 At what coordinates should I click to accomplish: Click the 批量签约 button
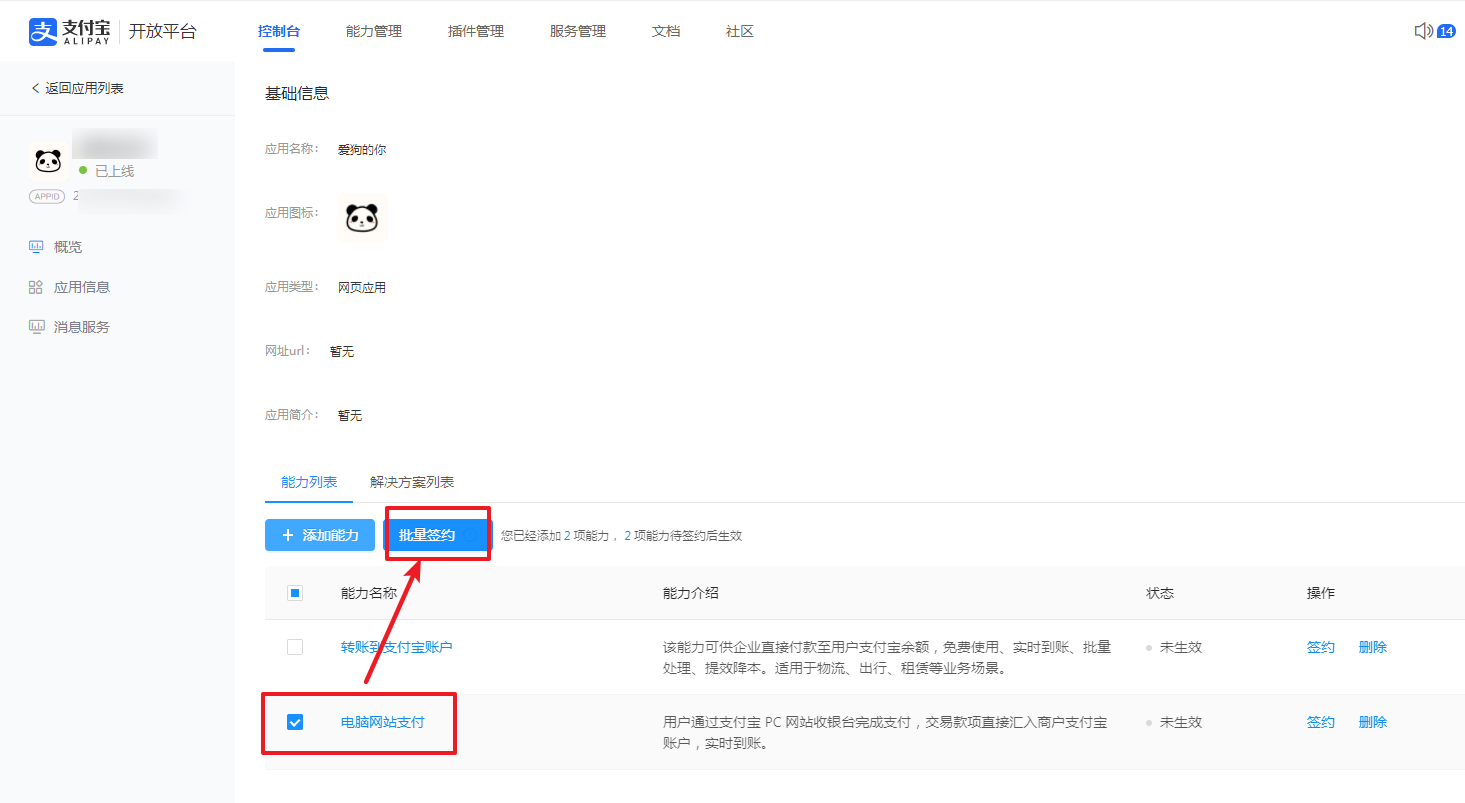[x=438, y=535]
